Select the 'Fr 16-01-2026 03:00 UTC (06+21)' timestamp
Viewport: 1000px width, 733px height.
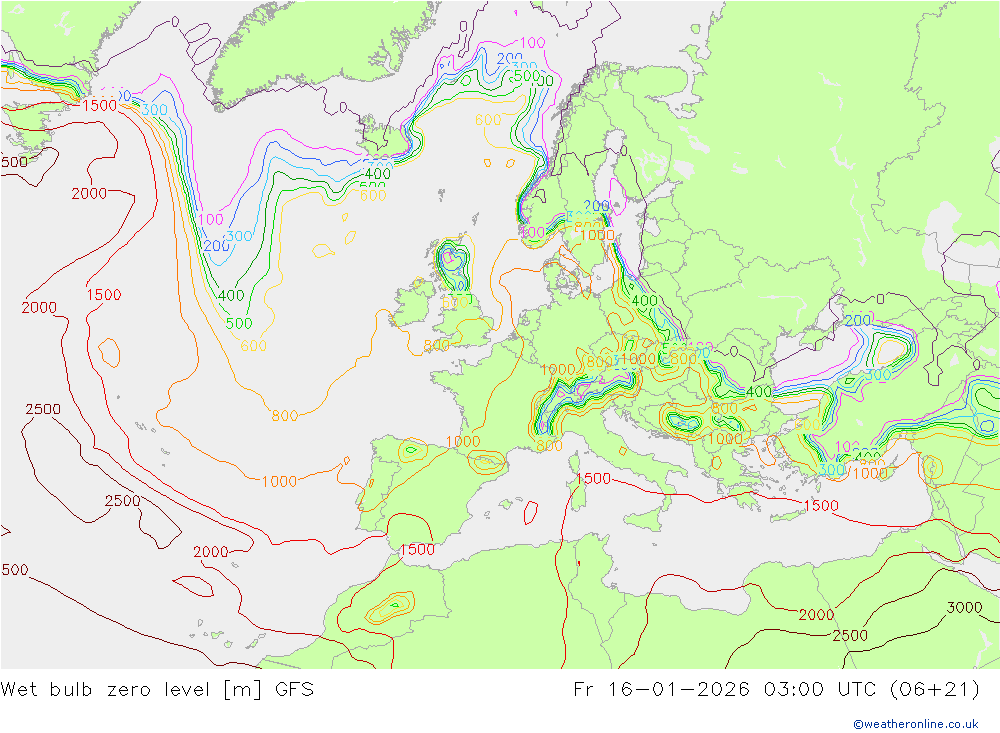pos(777,690)
